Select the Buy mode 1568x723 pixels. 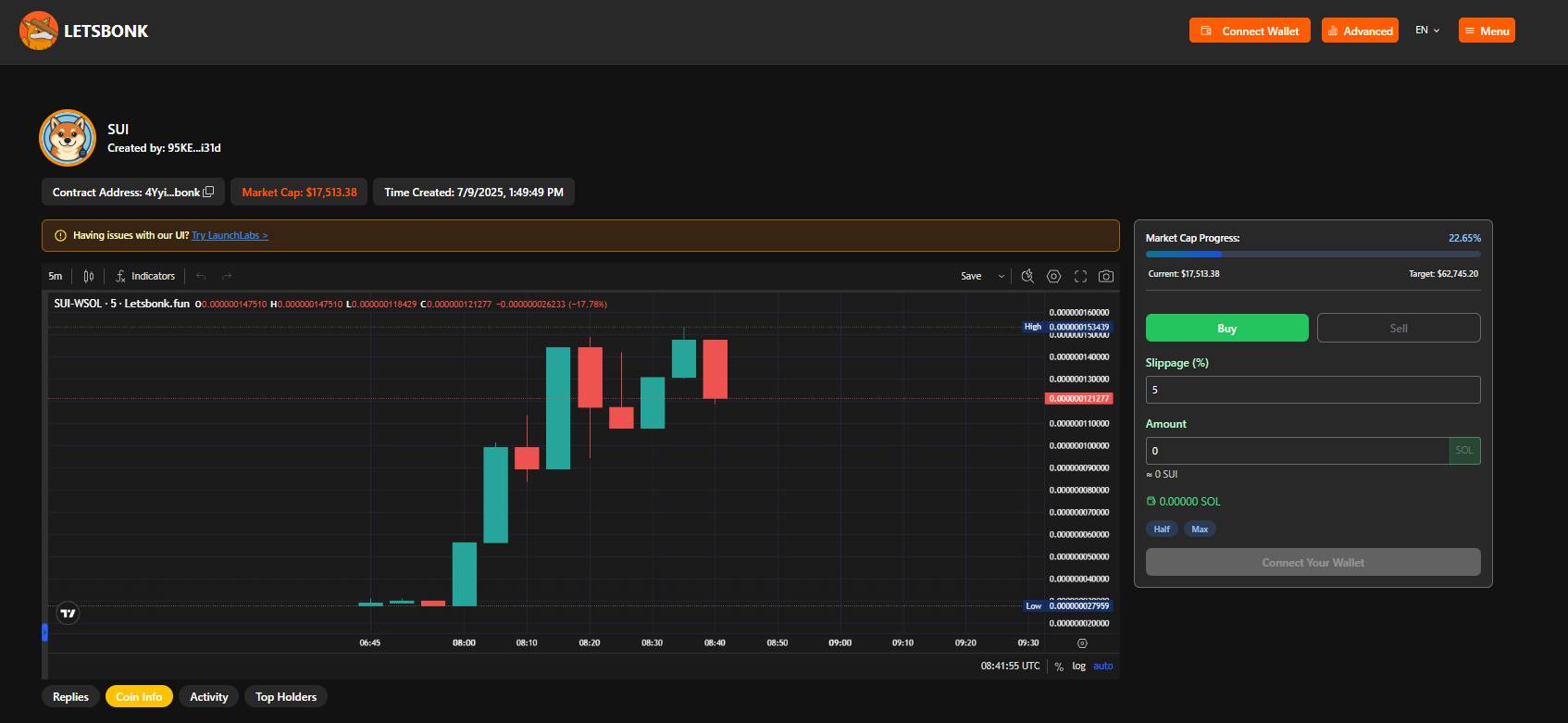pyautogui.click(x=1227, y=328)
